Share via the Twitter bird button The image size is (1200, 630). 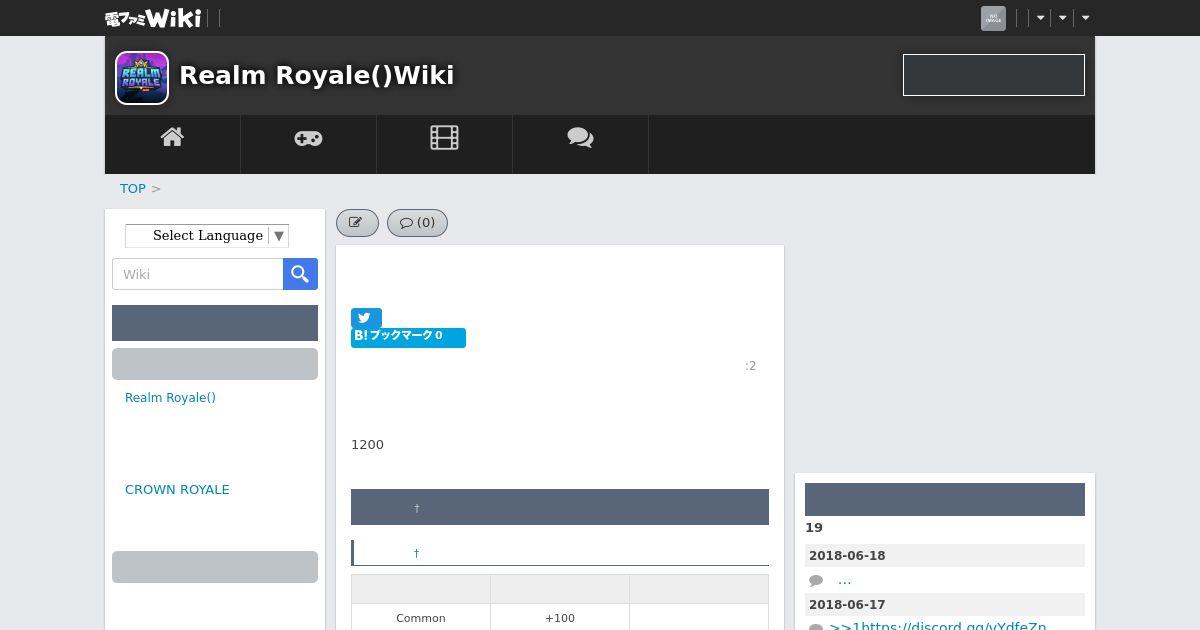[366, 317]
